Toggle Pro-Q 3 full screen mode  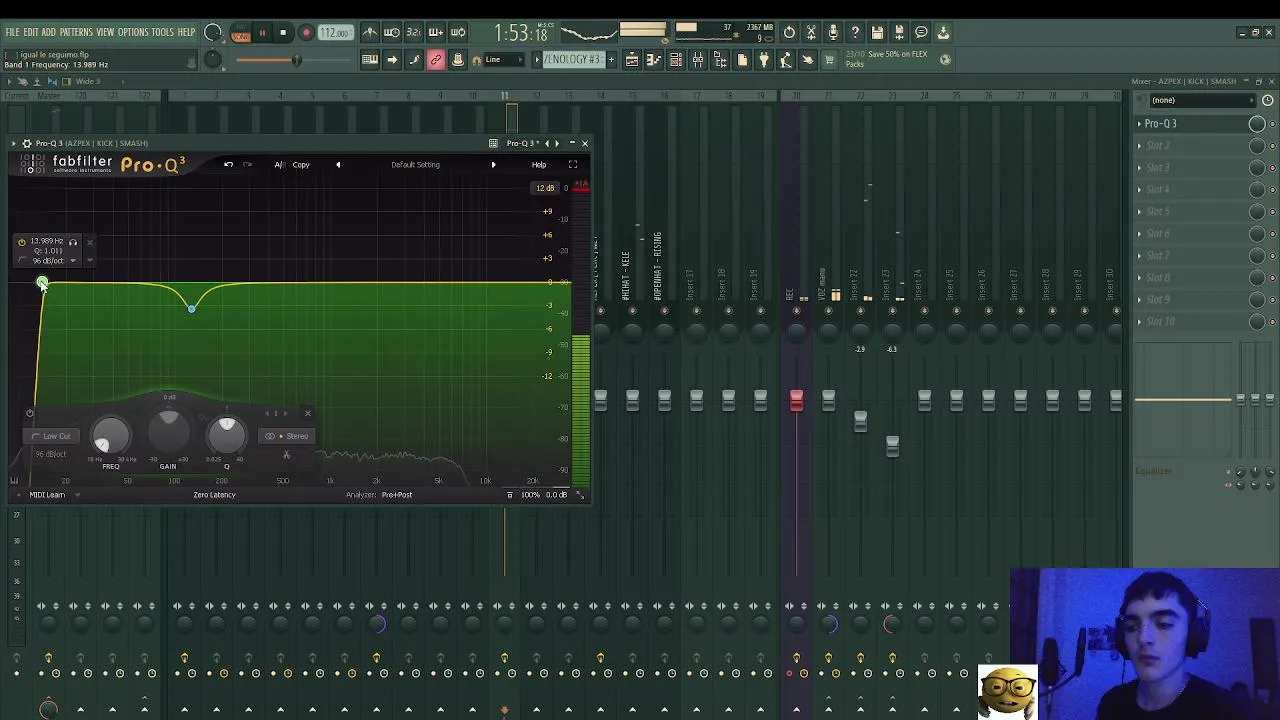(x=573, y=165)
